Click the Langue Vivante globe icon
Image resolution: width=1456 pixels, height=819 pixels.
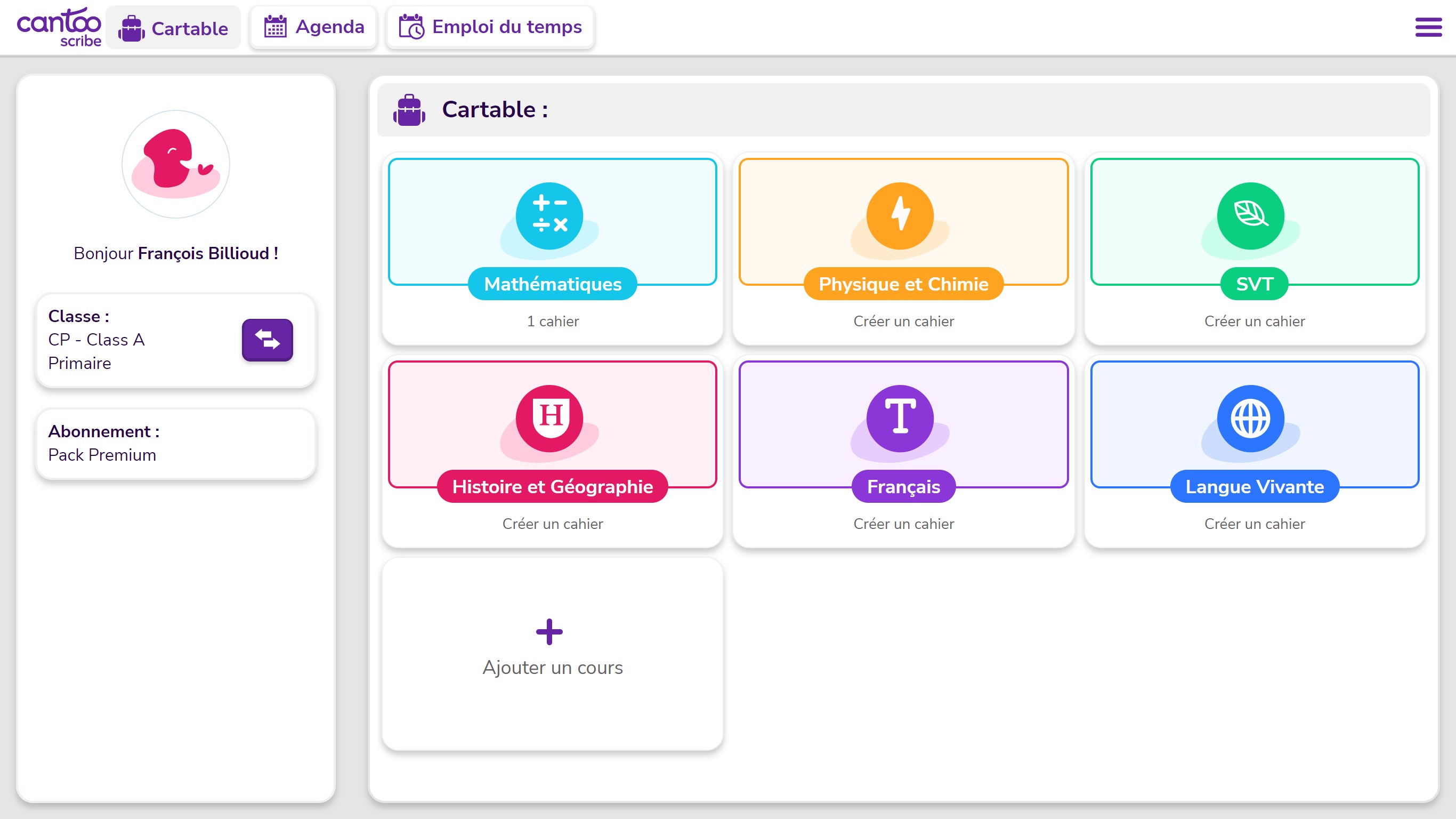1250,419
